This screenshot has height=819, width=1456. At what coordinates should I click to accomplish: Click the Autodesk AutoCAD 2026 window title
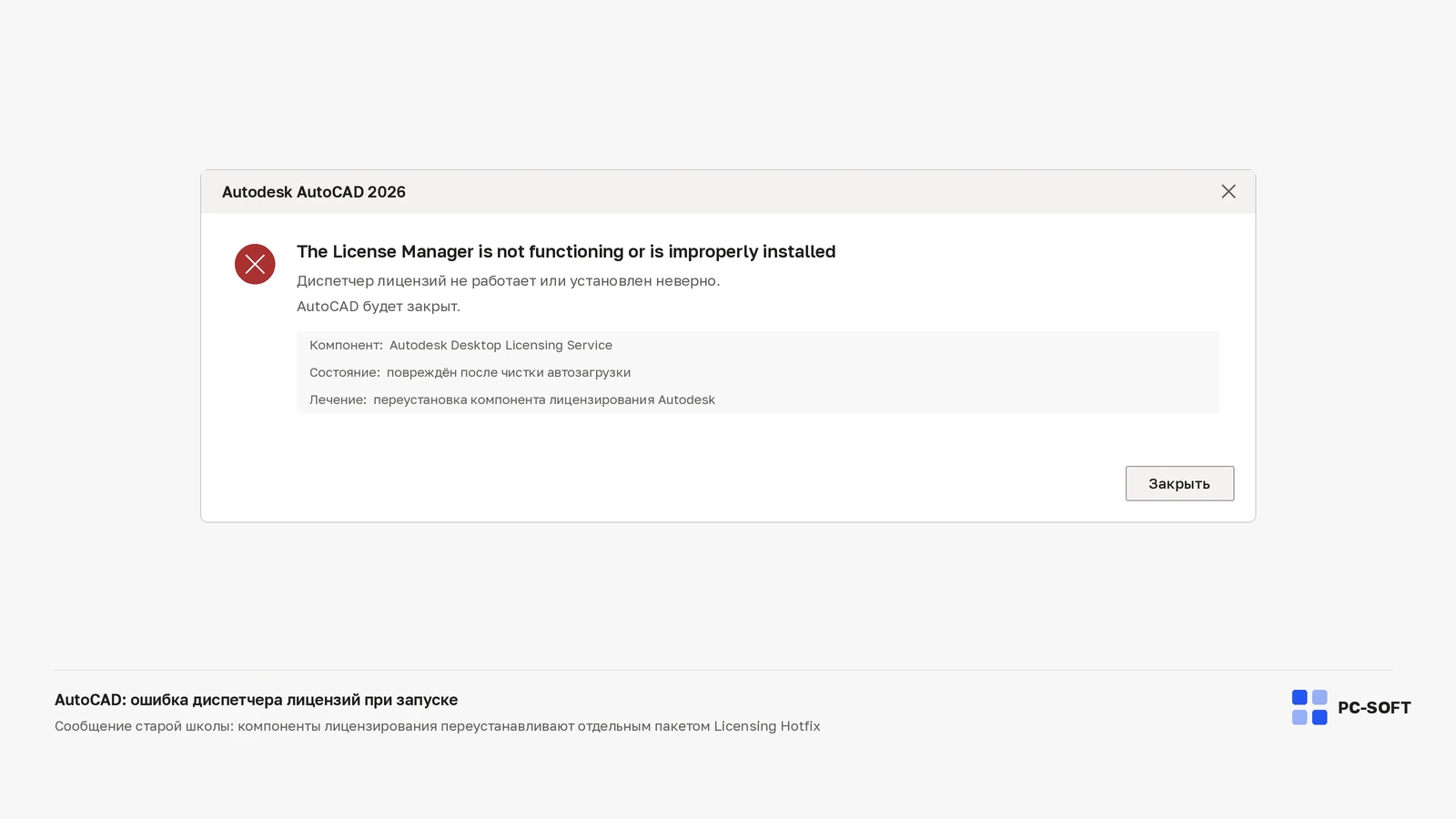[314, 192]
